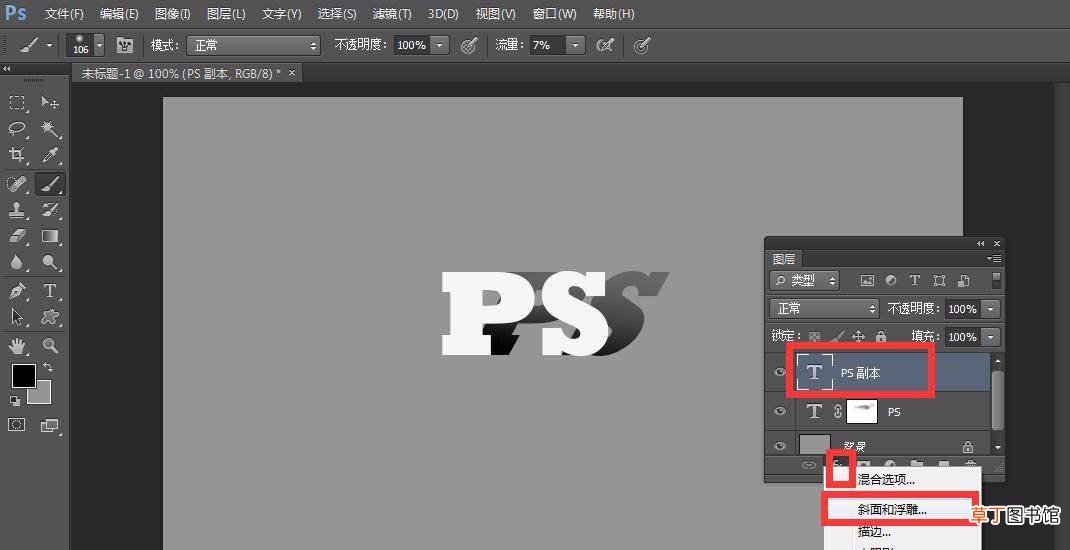The image size is (1070, 550).
Task: Open the 不透明度 dropdown in options bar
Action: click(441, 45)
